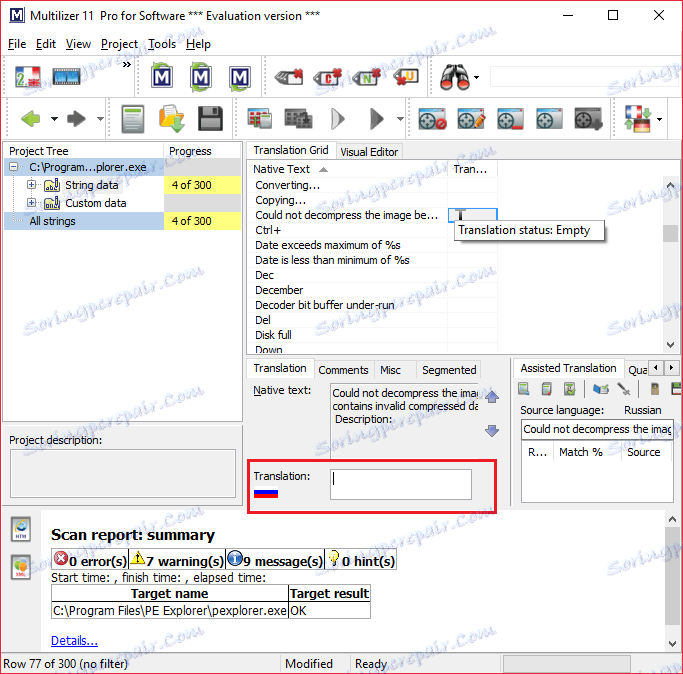Open the Help menu

198,44
